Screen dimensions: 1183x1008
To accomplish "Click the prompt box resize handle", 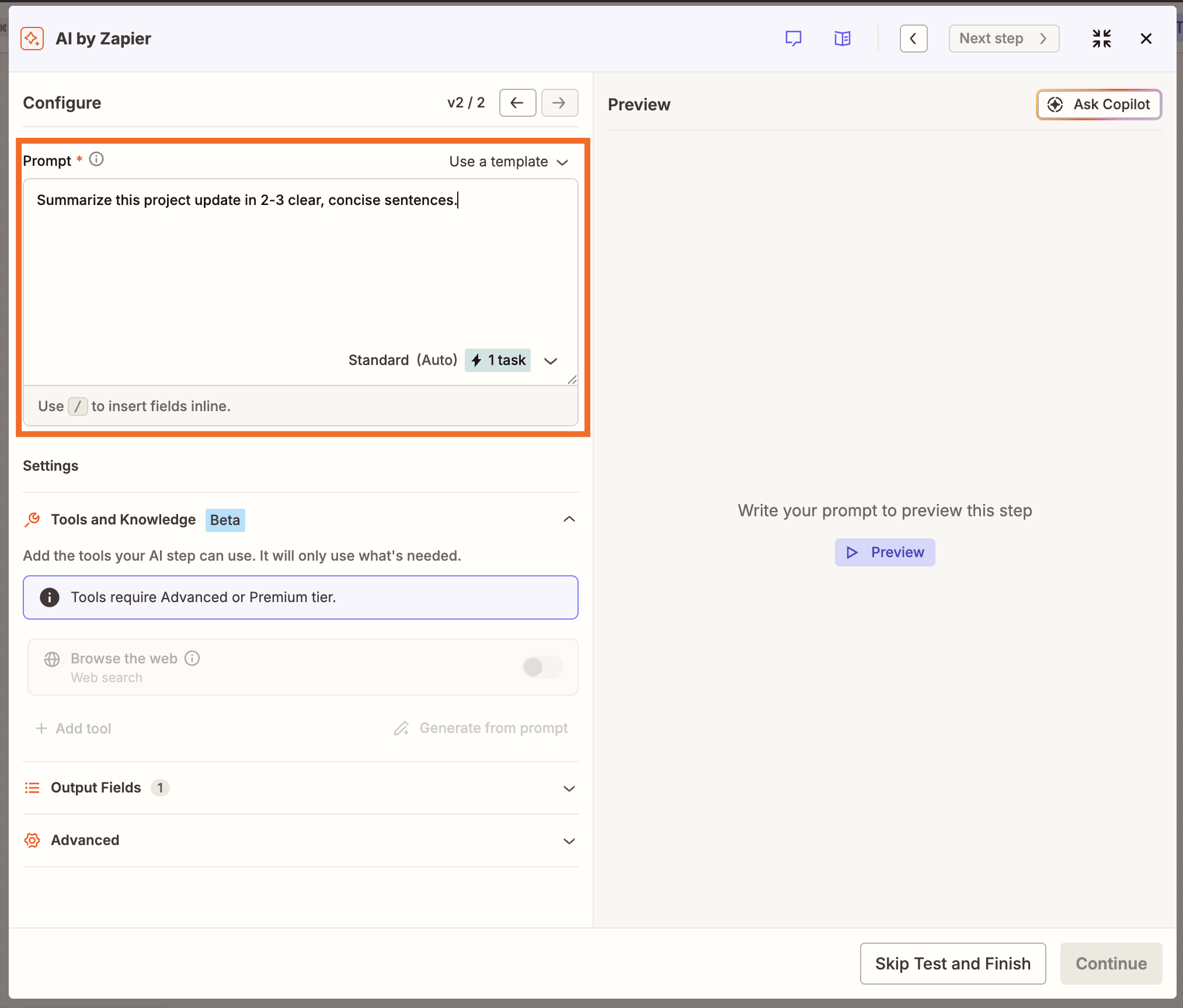I will click(572, 380).
